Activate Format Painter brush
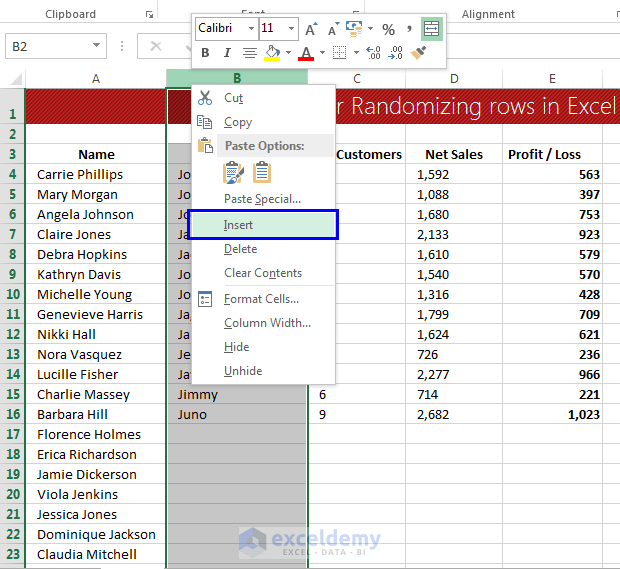Screen dimensions: 620x569 [x=418, y=53]
